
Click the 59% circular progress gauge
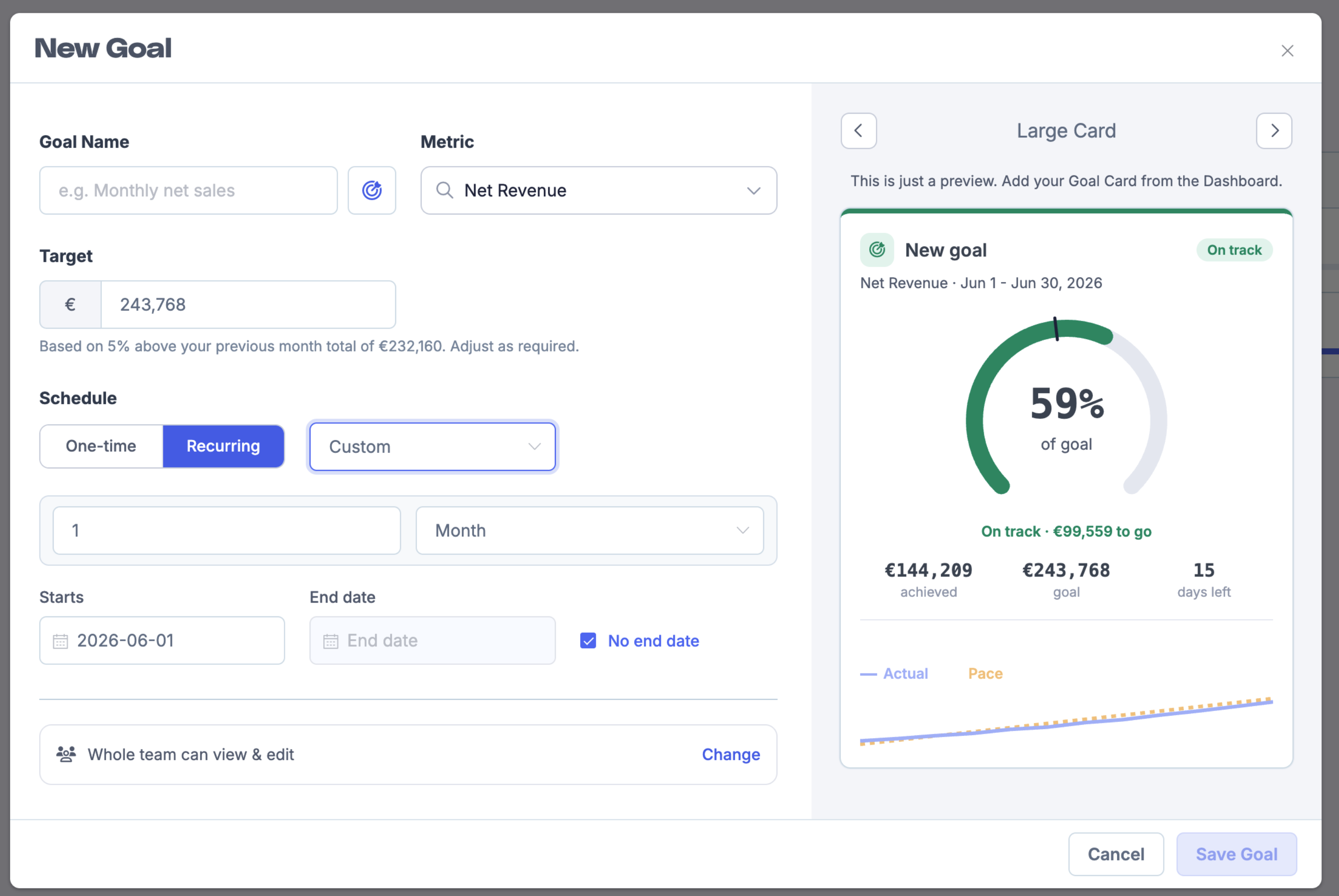pyautogui.click(x=1066, y=407)
